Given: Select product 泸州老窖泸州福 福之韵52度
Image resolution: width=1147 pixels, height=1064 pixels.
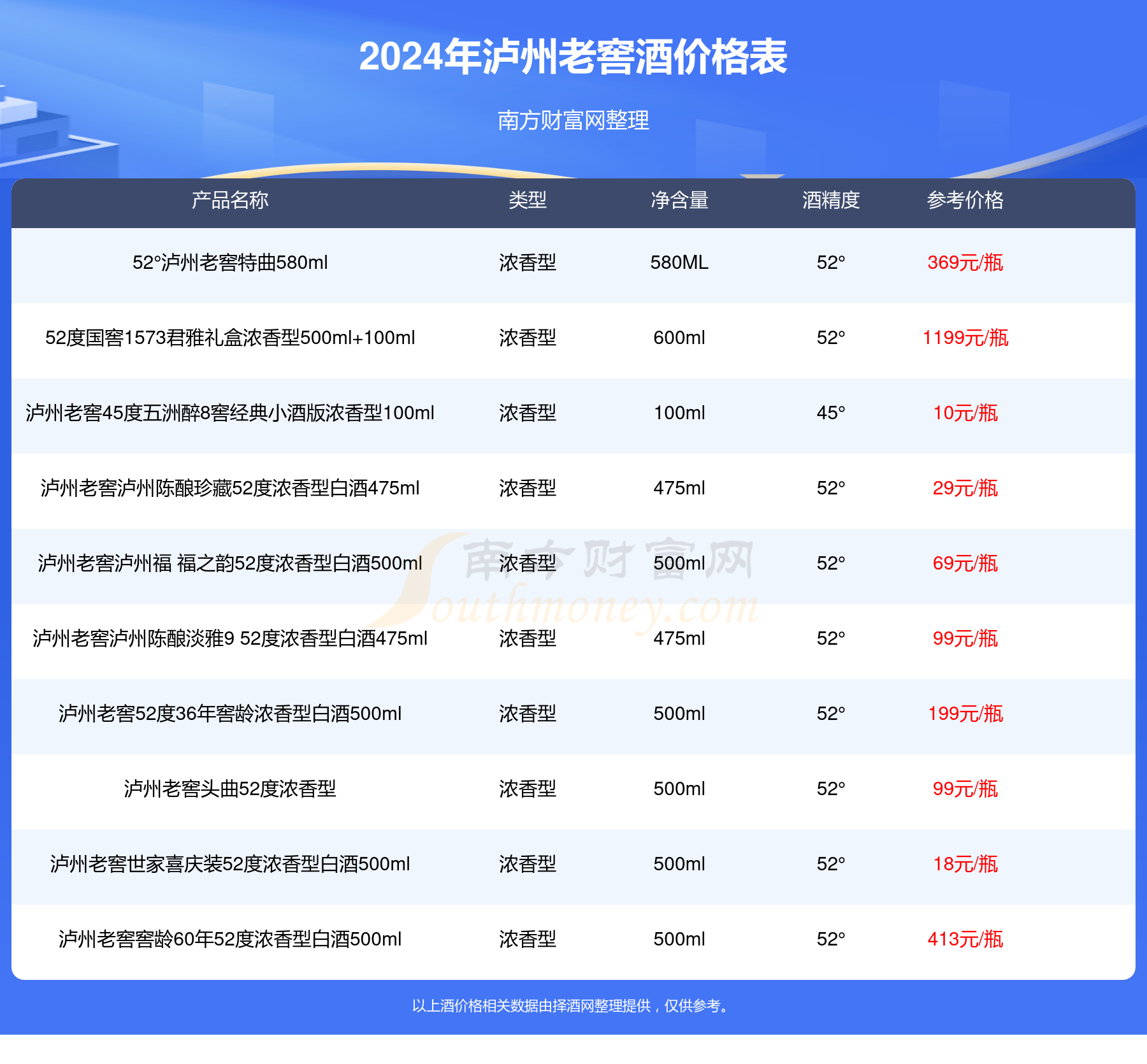Looking at the screenshot, I should (x=230, y=563).
